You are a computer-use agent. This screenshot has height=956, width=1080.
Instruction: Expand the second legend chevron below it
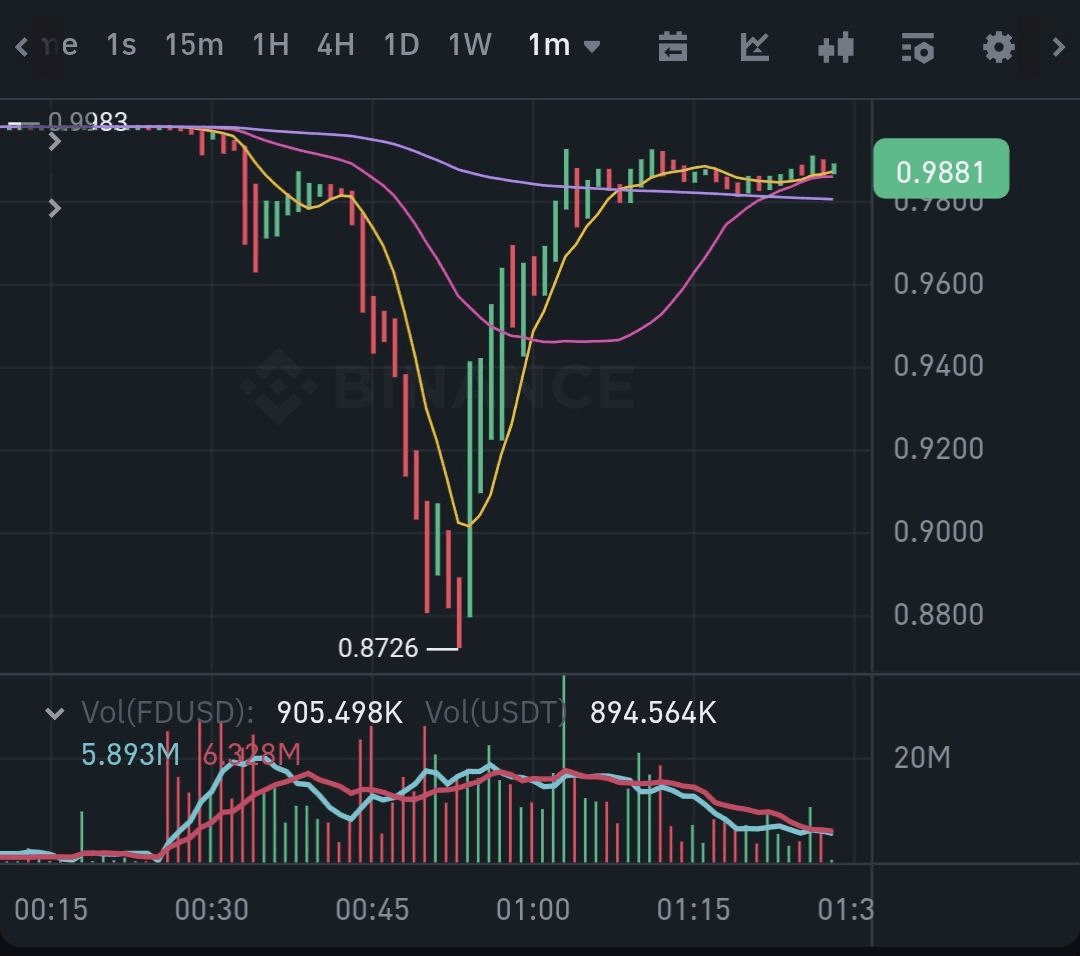pos(55,209)
